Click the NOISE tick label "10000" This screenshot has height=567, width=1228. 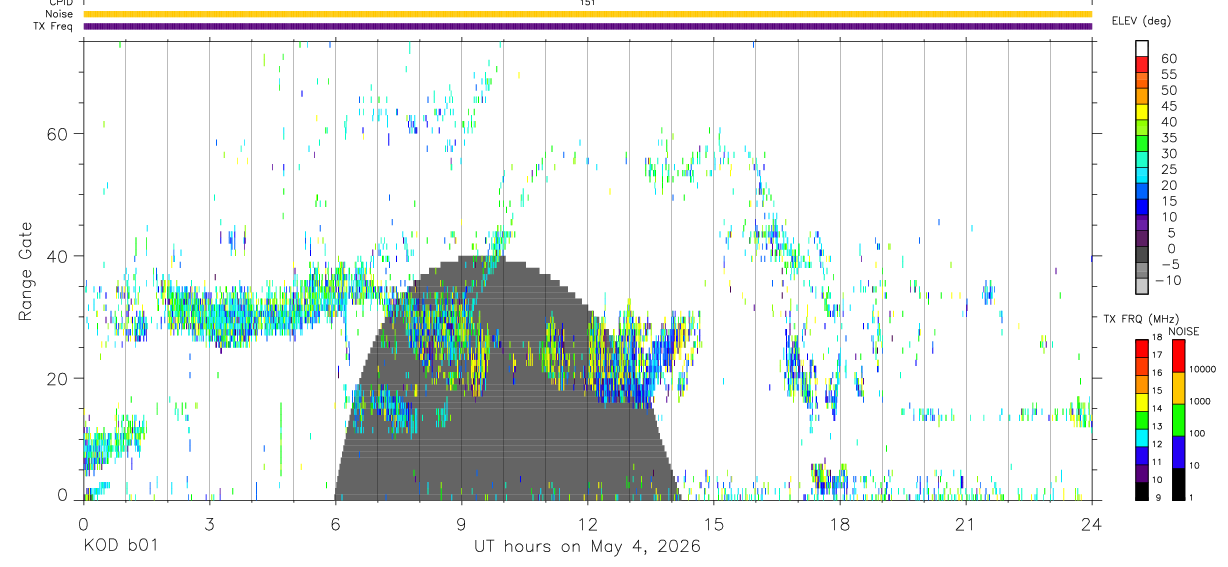click(1201, 369)
